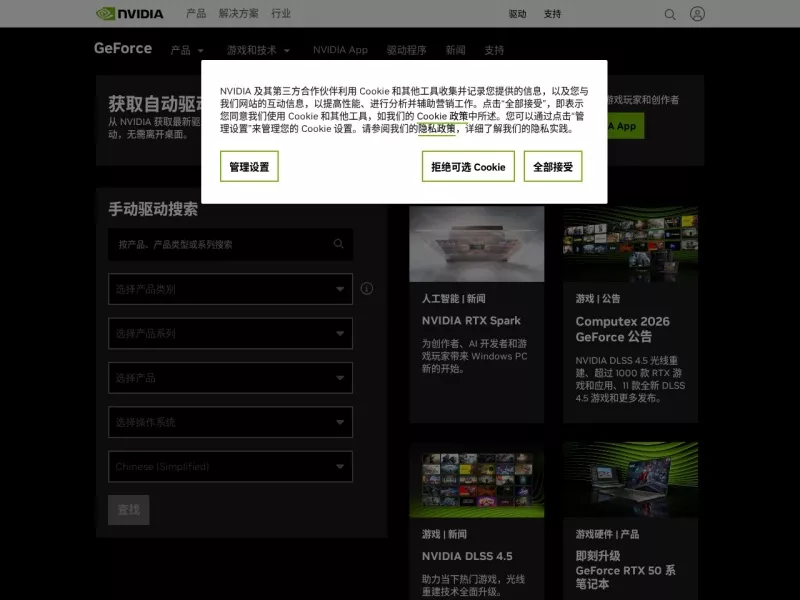Screen dimensions: 800x600
Task: Open the 选择产品系列 dropdown
Action: (230, 333)
